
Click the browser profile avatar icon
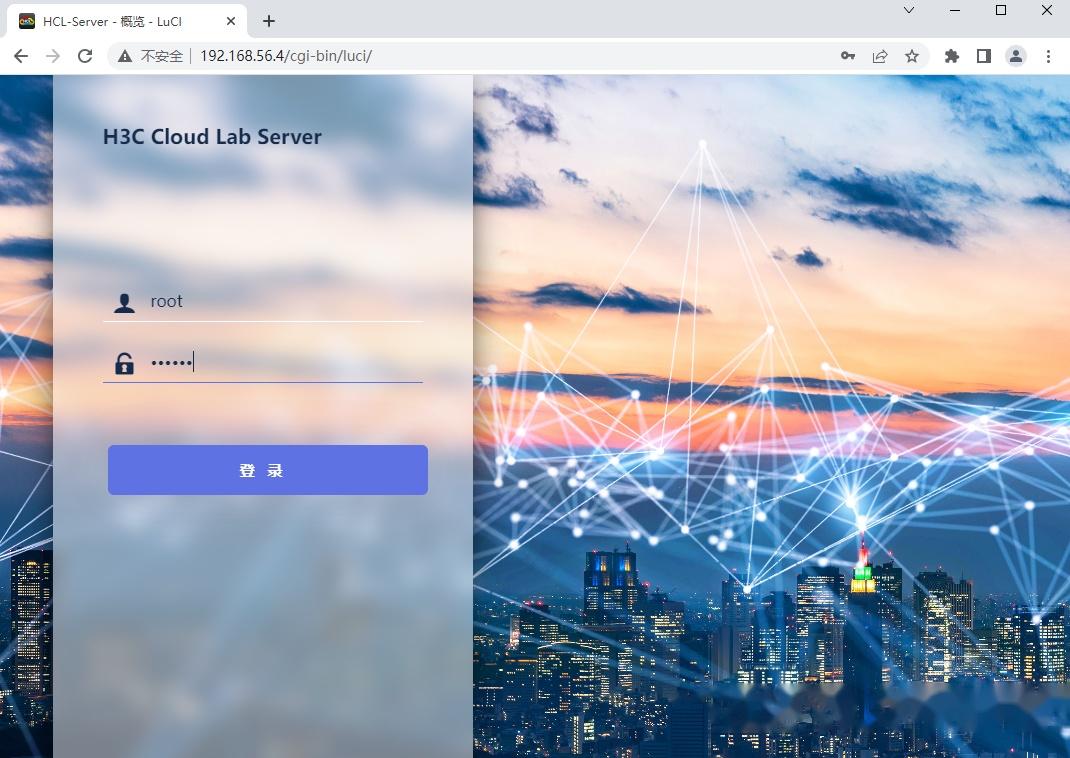(1016, 56)
